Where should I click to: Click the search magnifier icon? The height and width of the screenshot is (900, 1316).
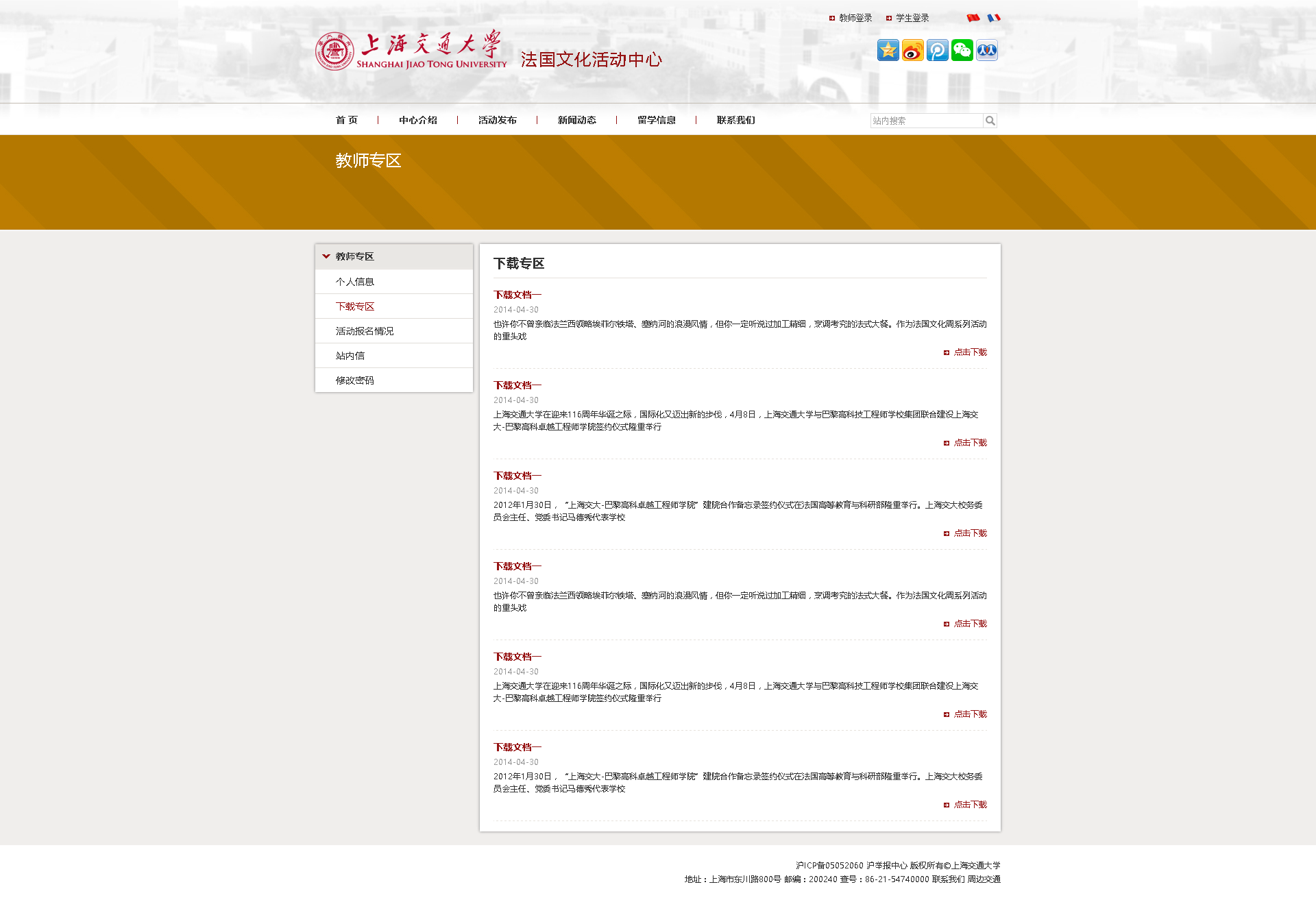(990, 121)
